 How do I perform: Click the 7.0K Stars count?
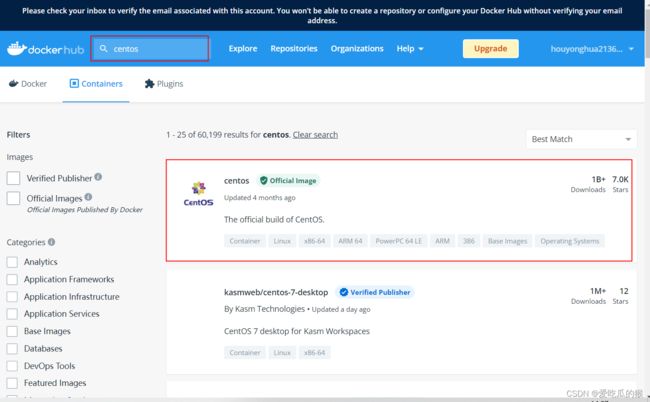[620, 184]
